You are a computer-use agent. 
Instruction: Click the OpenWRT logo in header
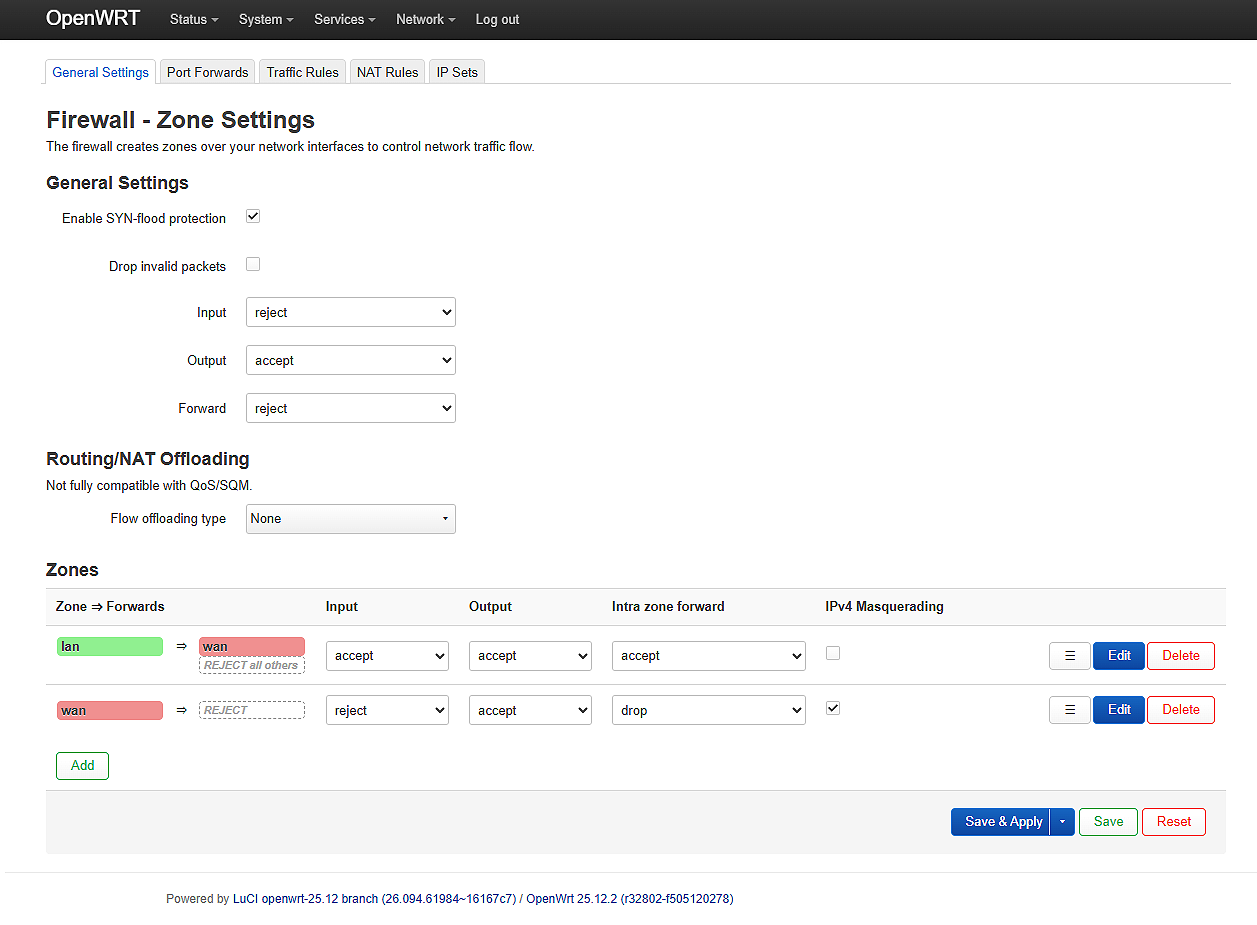(x=93, y=19)
